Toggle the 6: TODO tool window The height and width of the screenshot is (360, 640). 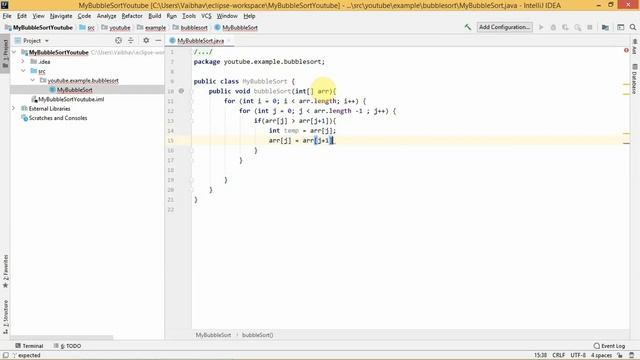pos(67,346)
